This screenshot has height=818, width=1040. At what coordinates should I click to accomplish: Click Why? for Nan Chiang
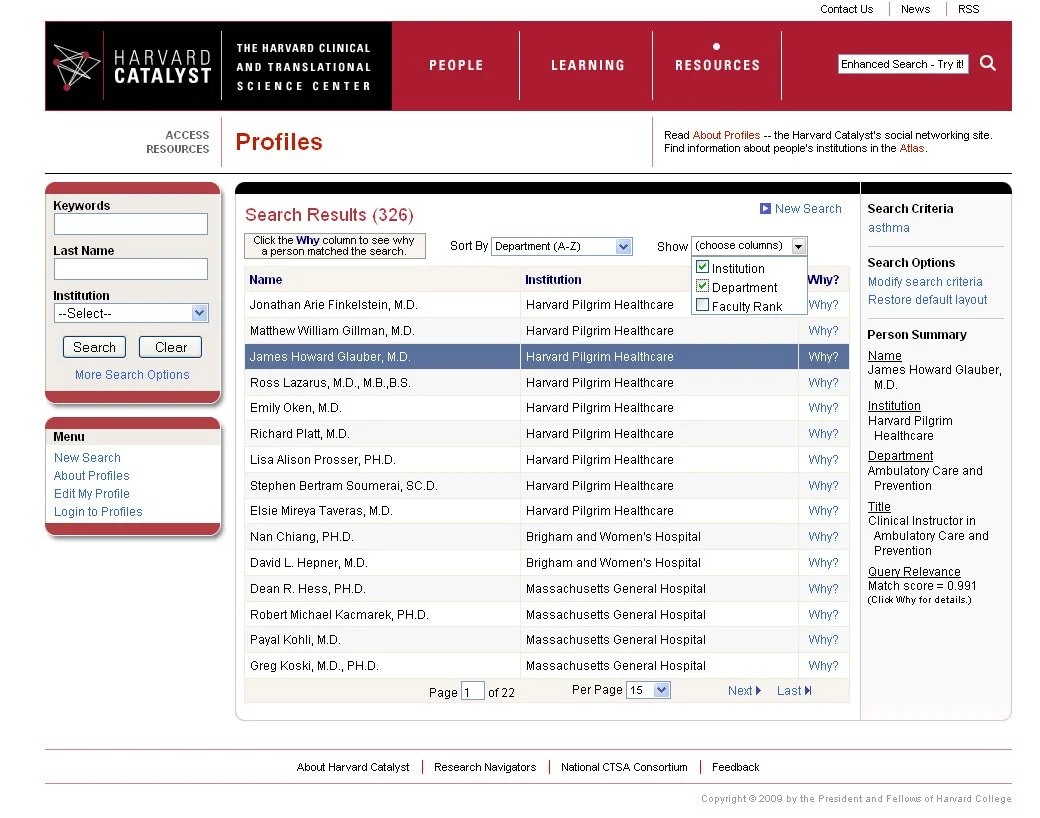point(823,537)
